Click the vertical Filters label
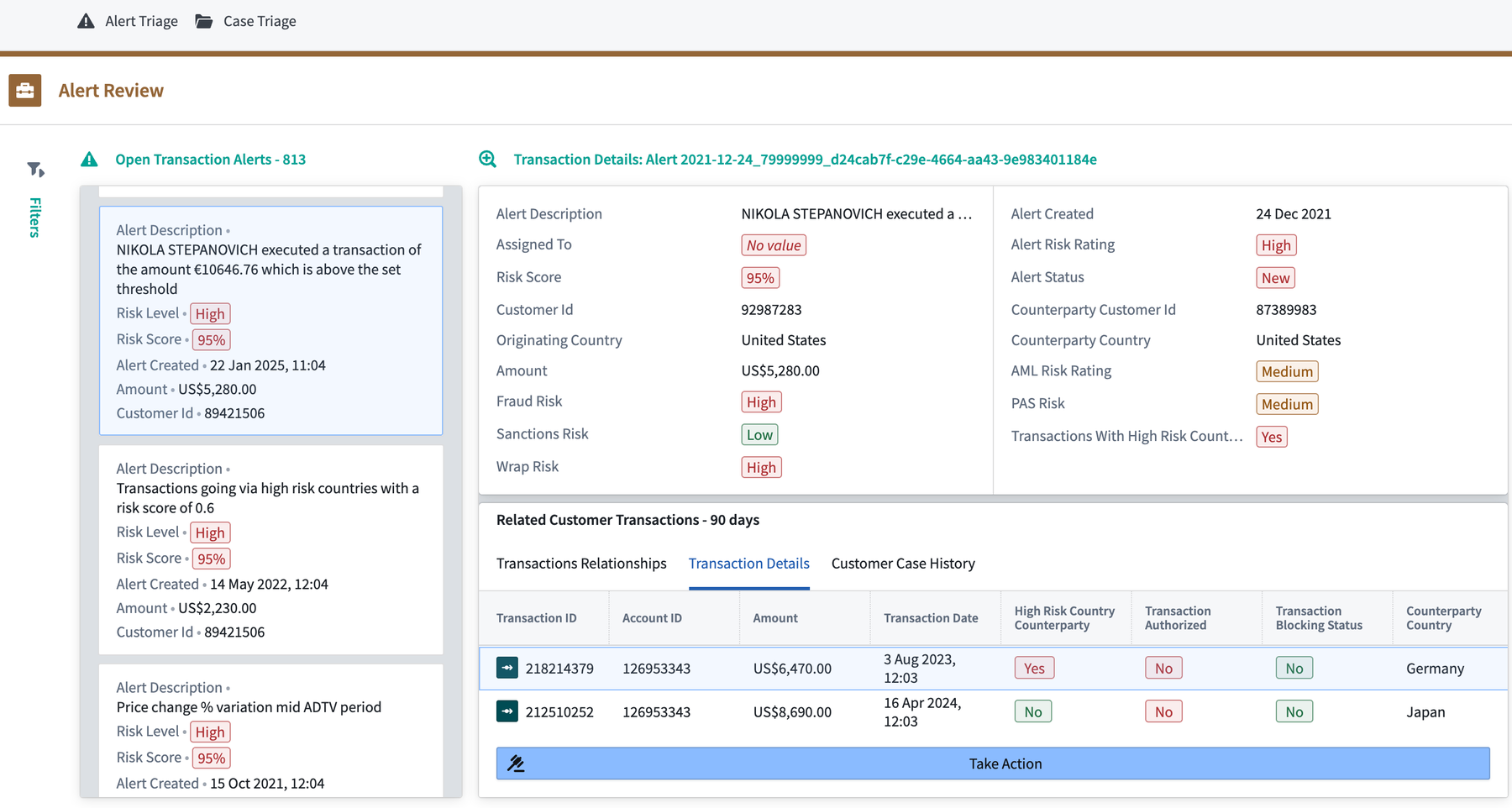Viewport: 1512px width, 808px height. pyautogui.click(x=35, y=220)
